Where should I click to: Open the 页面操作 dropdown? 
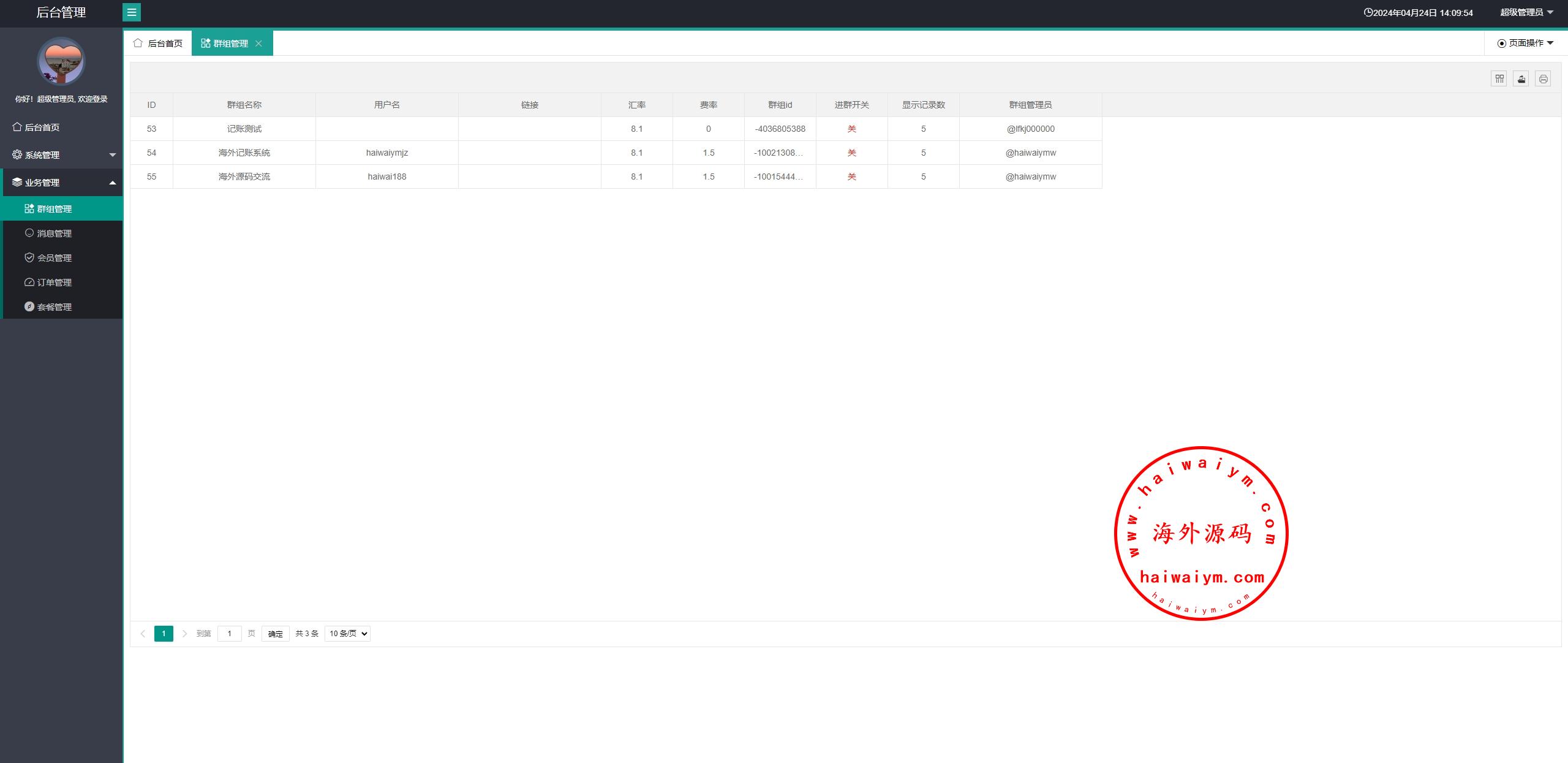tap(1525, 43)
